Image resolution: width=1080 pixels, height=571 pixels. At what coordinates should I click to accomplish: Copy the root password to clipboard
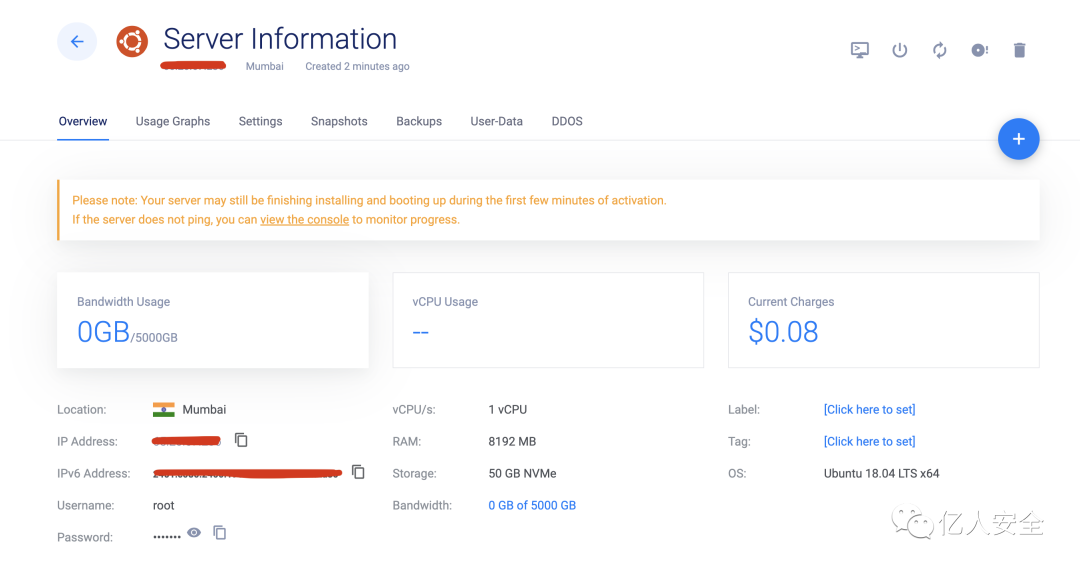pyautogui.click(x=220, y=533)
